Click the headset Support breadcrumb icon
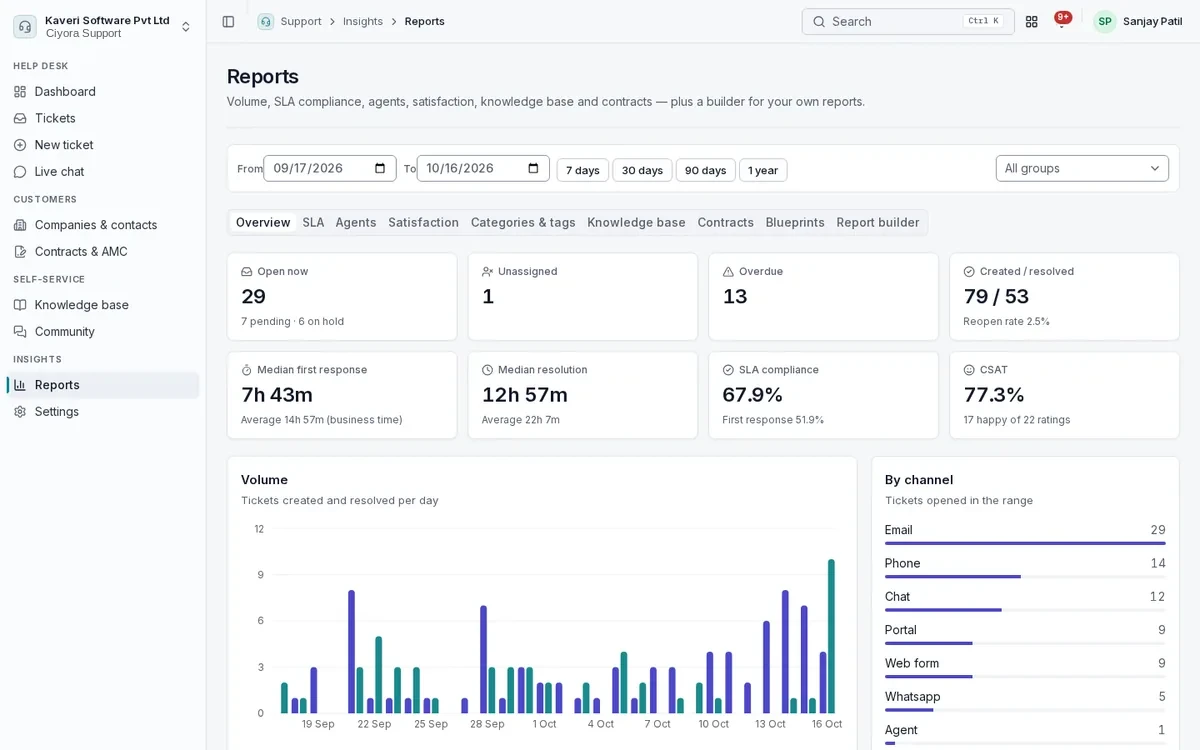This screenshot has width=1200, height=750. click(x=265, y=21)
